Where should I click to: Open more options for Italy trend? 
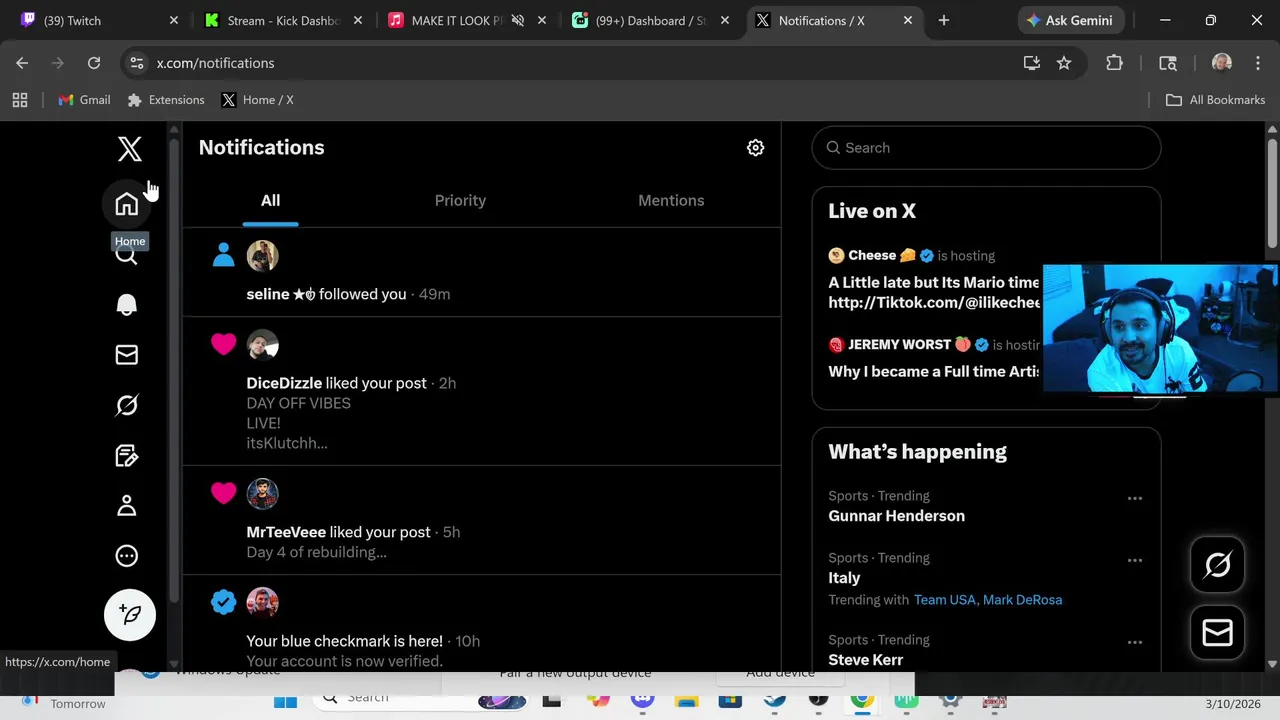tap(1135, 560)
